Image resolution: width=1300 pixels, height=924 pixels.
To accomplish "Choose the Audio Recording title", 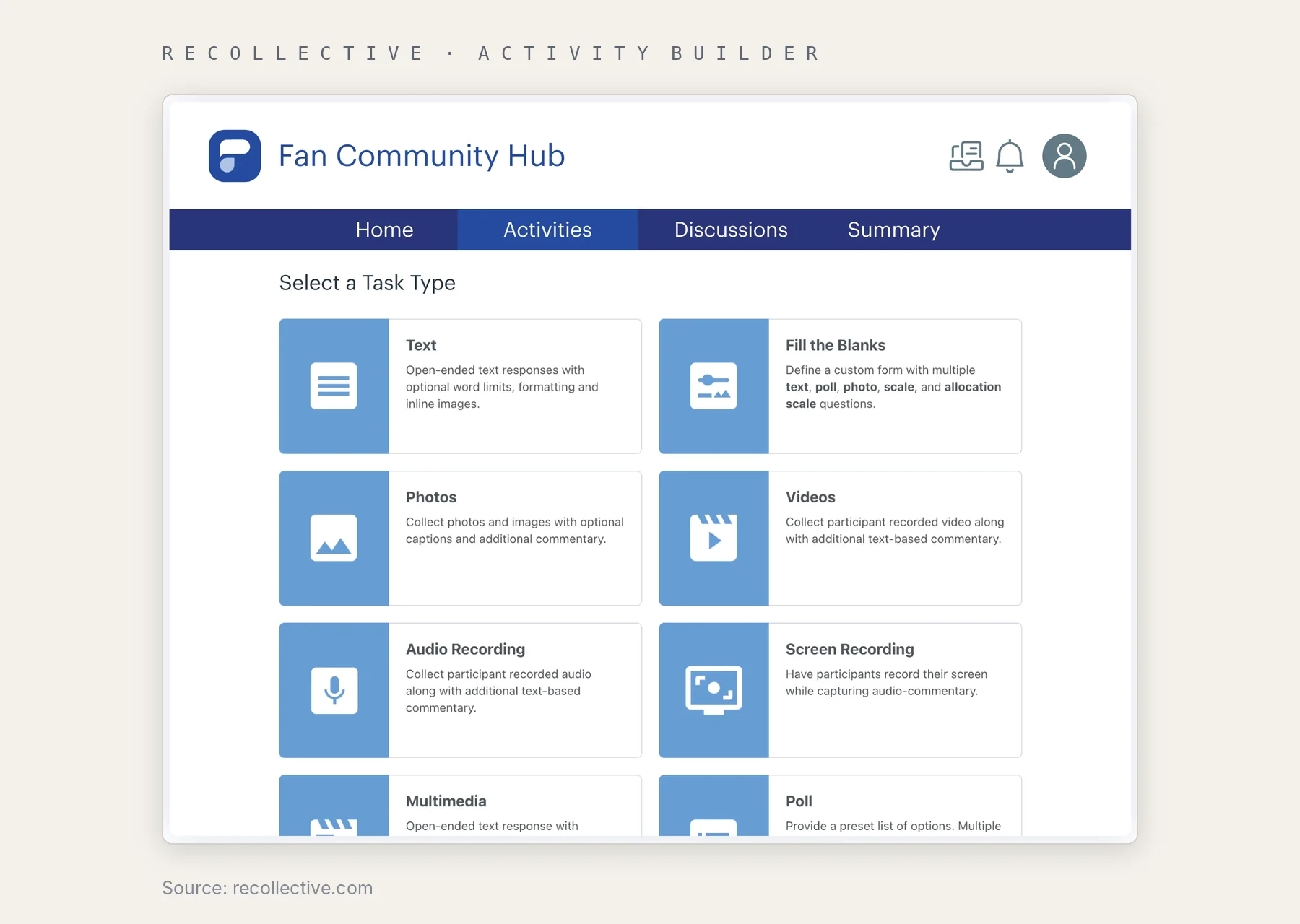I will [x=466, y=649].
